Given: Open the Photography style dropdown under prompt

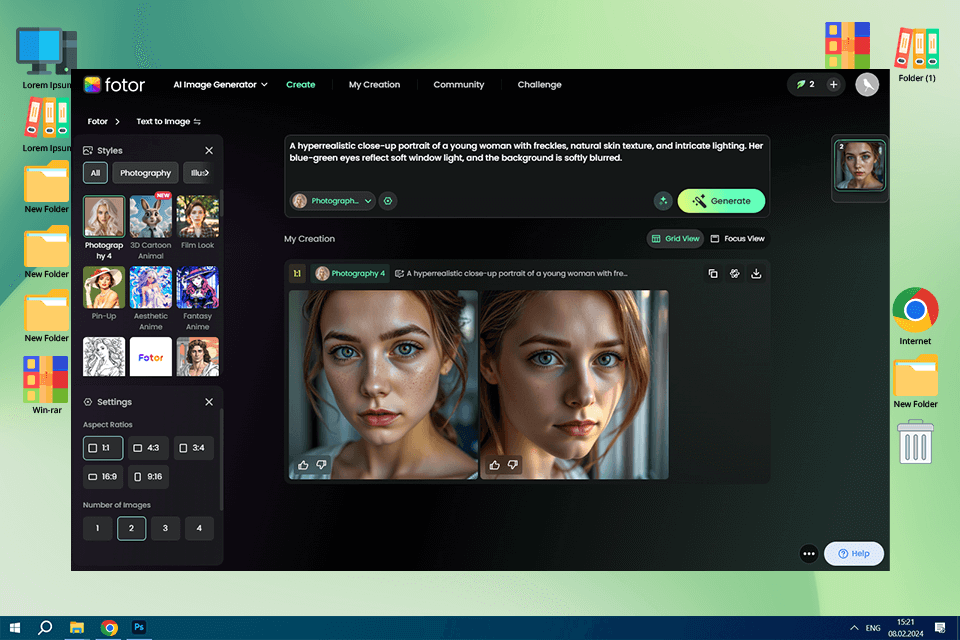Looking at the screenshot, I should point(332,201).
